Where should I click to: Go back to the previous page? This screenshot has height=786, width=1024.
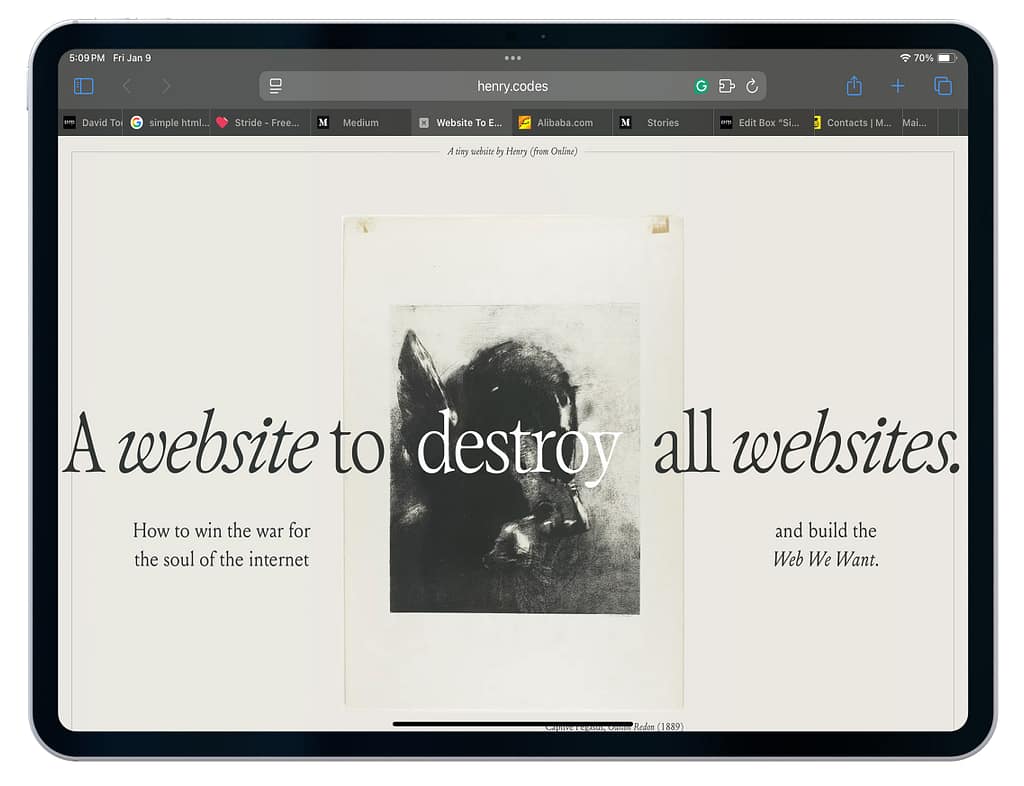[127, 86]
